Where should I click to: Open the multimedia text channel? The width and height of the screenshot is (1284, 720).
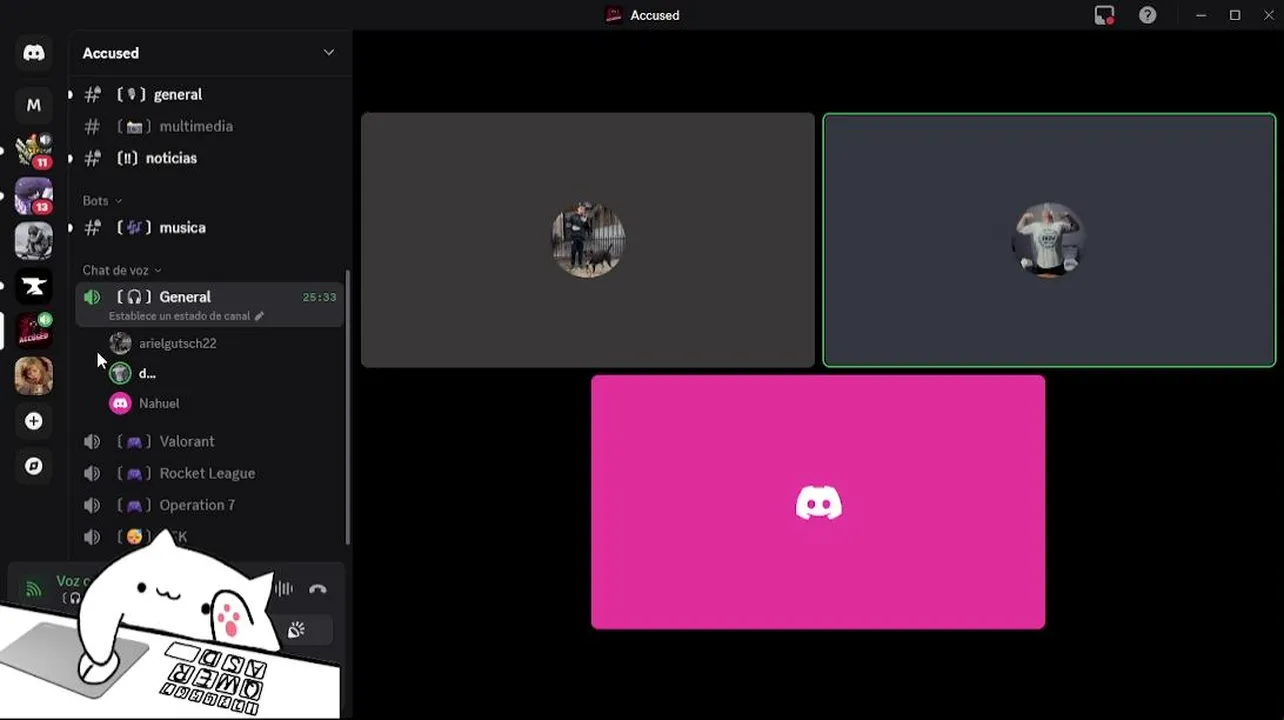coord(210,126)
